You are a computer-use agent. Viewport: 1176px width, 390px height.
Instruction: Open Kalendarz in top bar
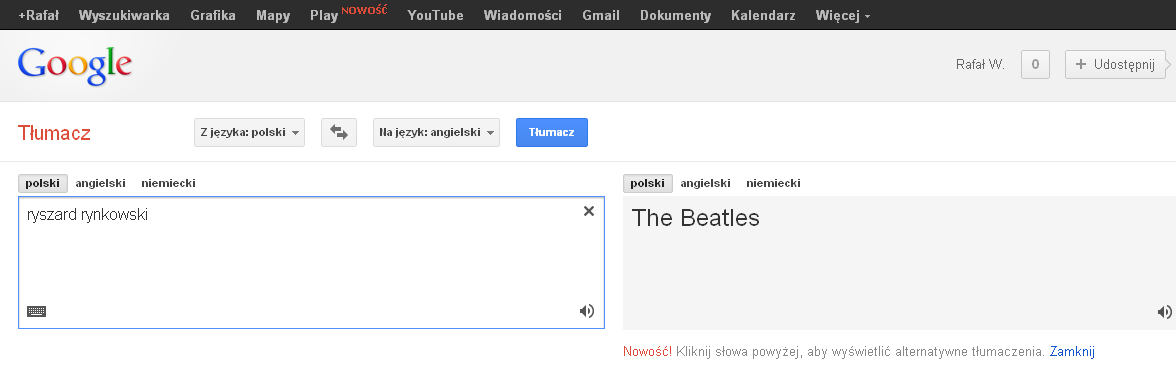(x=764, y=15)
